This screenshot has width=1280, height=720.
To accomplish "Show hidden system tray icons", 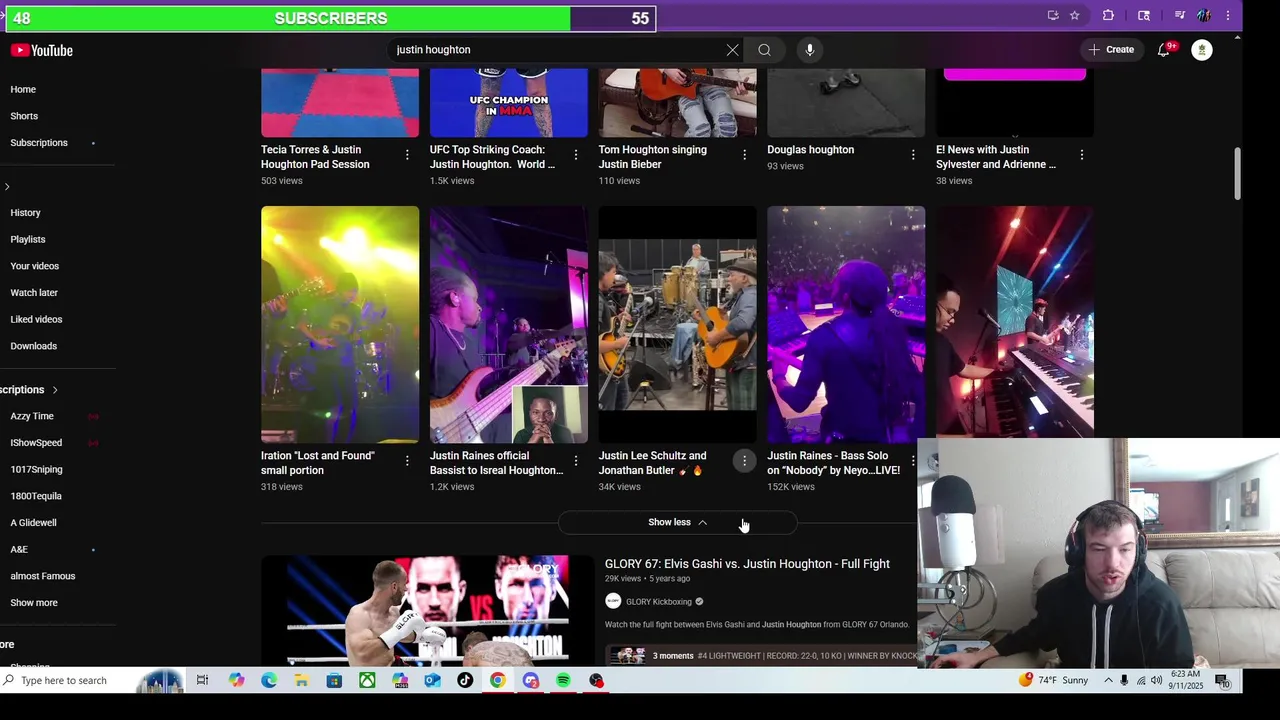I will point(1108,681).
